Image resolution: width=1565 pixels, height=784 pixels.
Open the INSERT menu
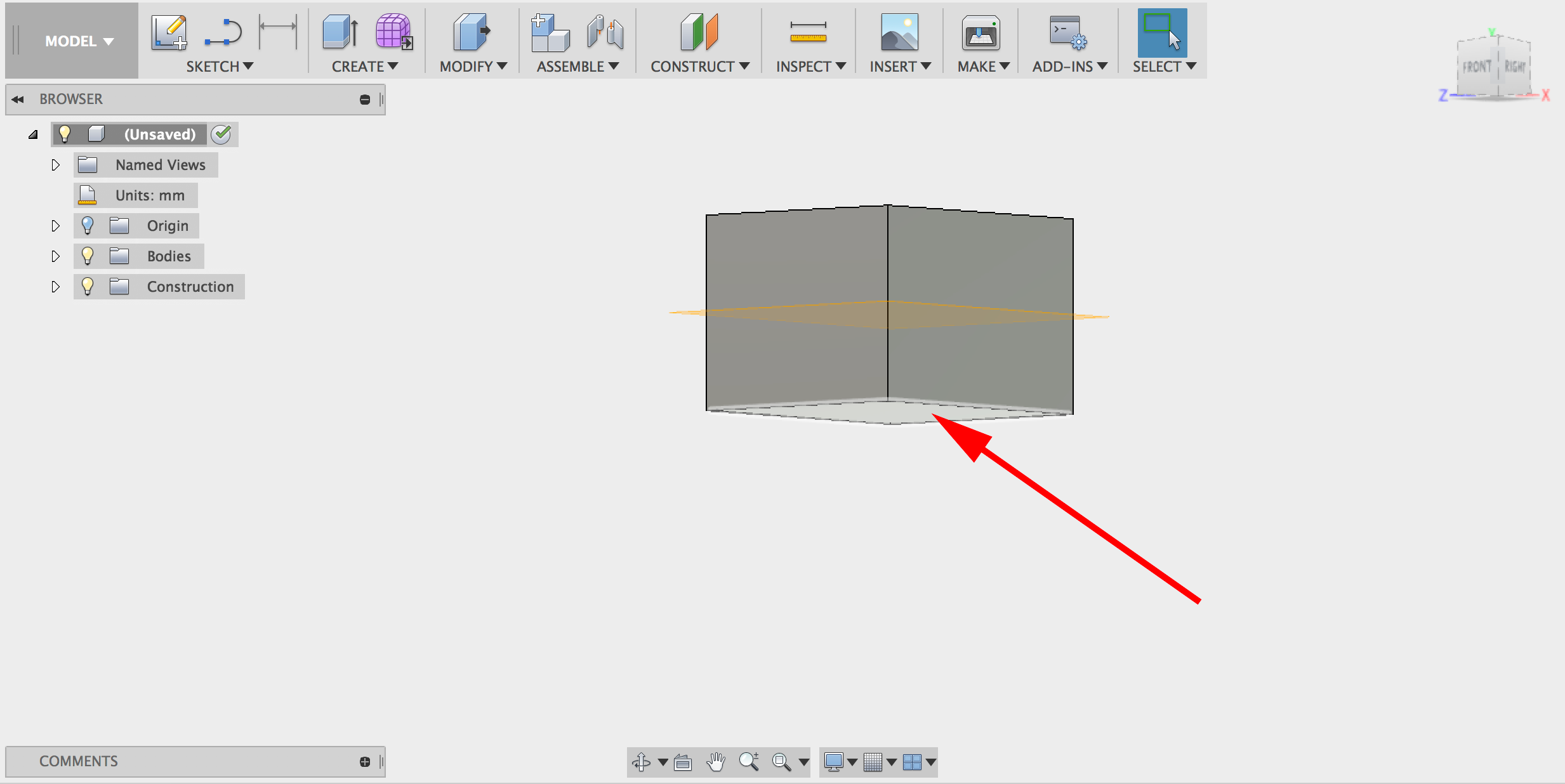(900, 67)
